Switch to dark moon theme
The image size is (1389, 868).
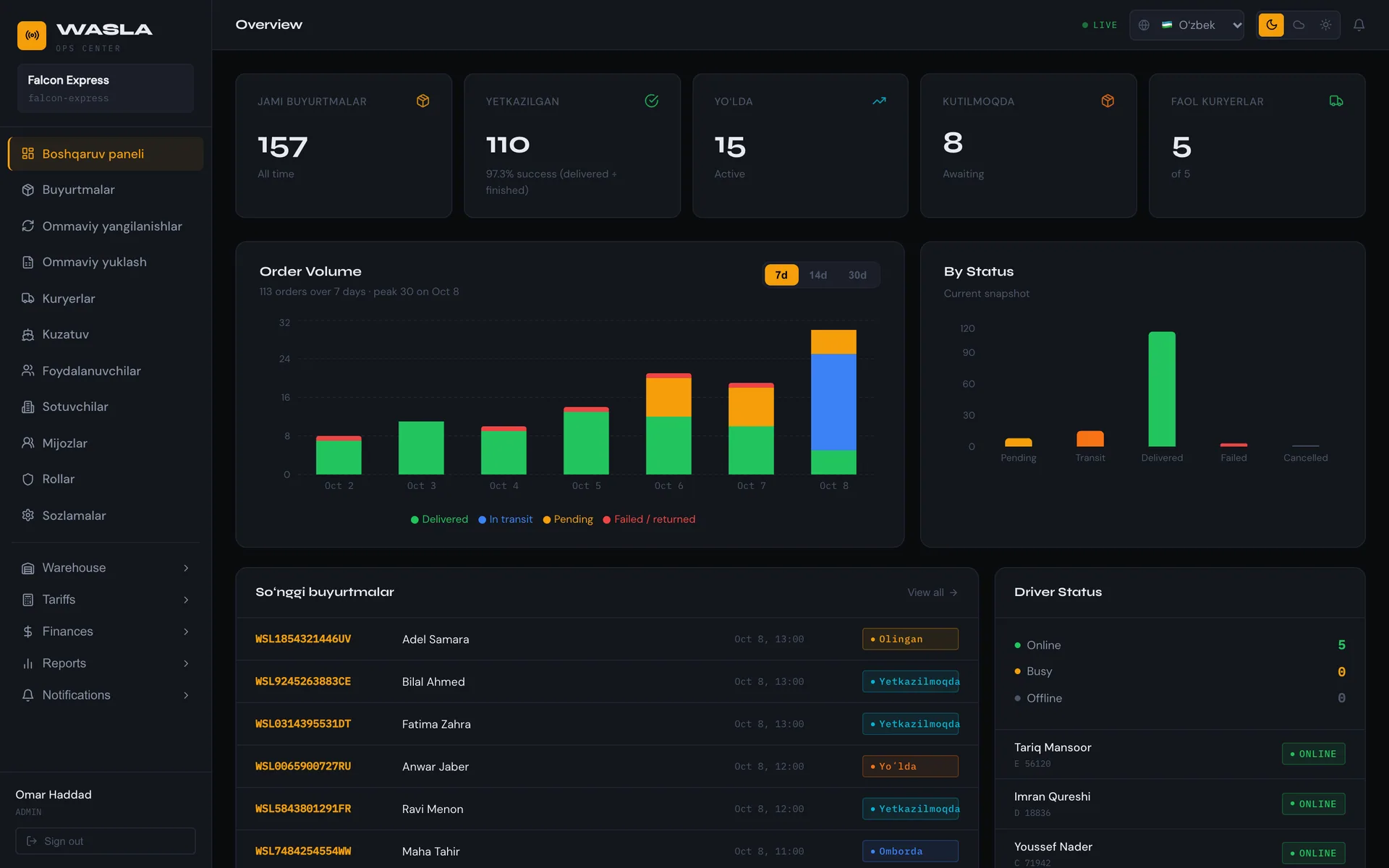coord(1271,25)
